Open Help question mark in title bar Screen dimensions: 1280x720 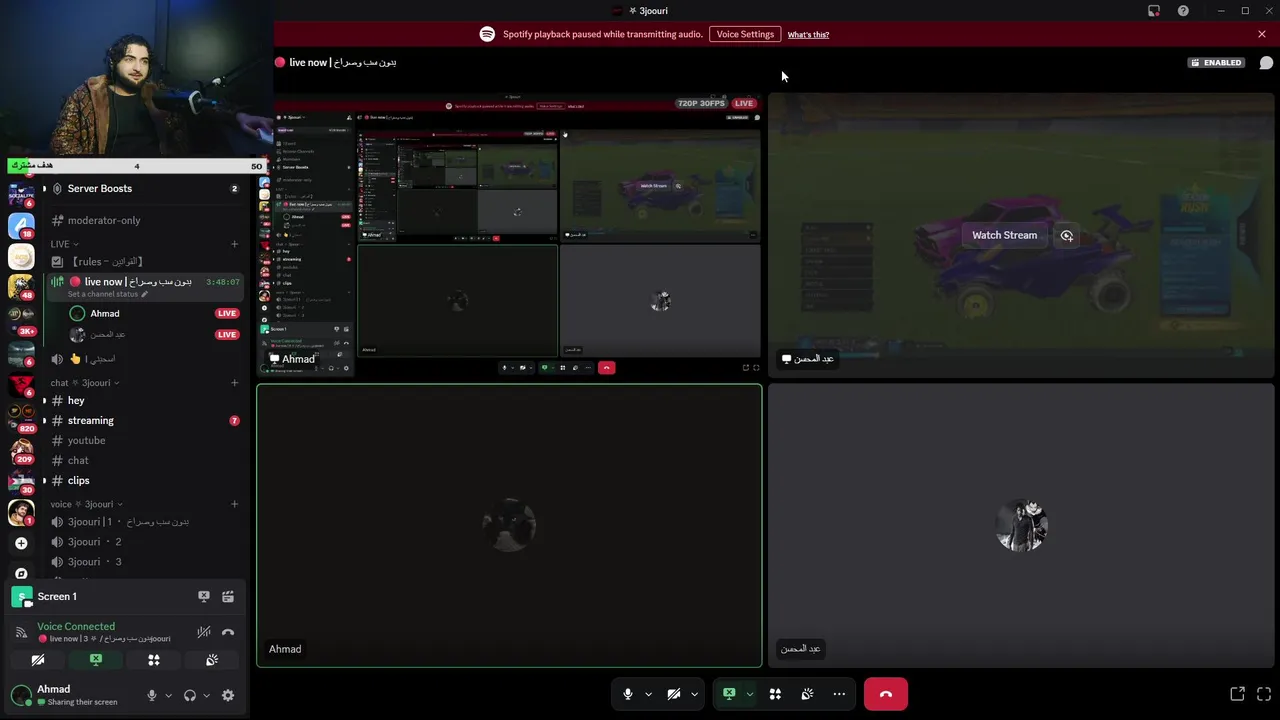pos(1183,11)
